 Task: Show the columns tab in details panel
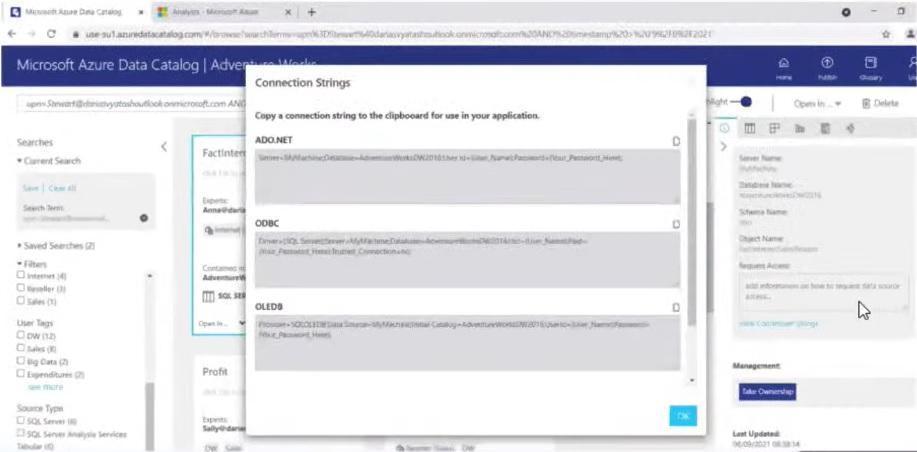coord(750,129)
